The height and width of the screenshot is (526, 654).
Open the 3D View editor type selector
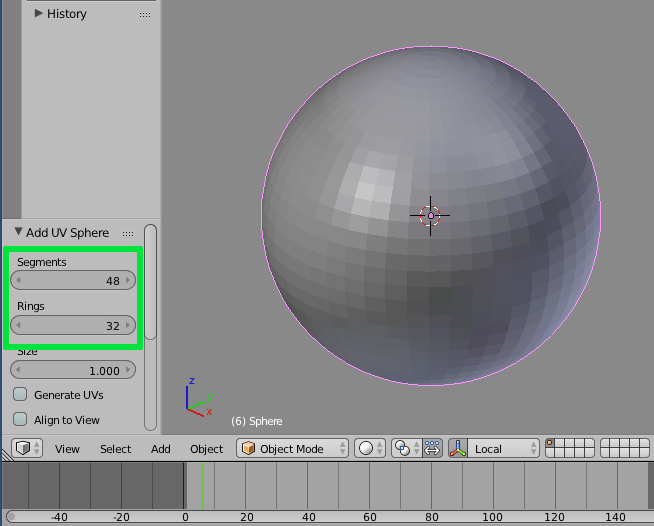tap(27, 448)
